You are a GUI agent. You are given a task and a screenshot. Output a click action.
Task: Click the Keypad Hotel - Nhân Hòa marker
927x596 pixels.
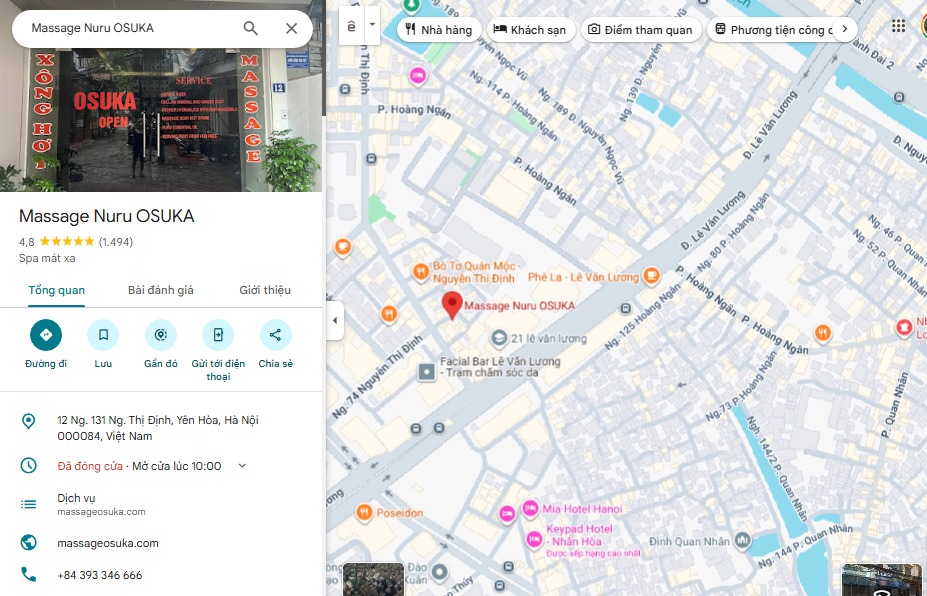point(534,540)
